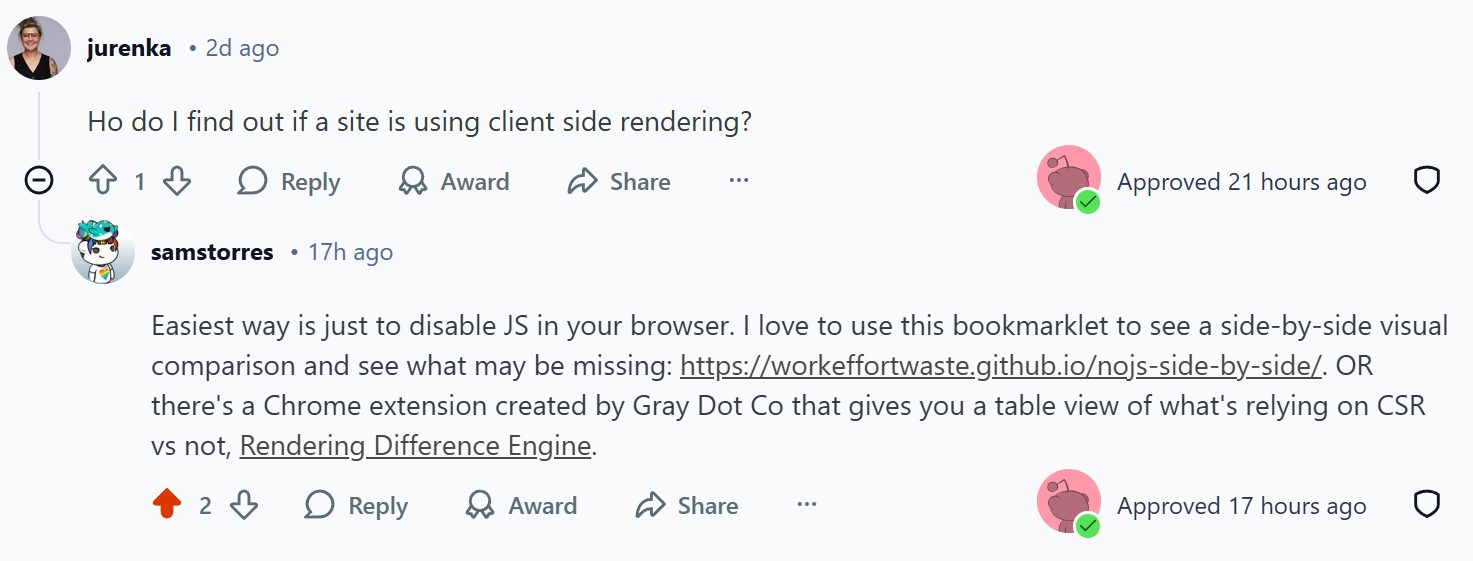Reply to jurenka's comment

pos(289,181)
